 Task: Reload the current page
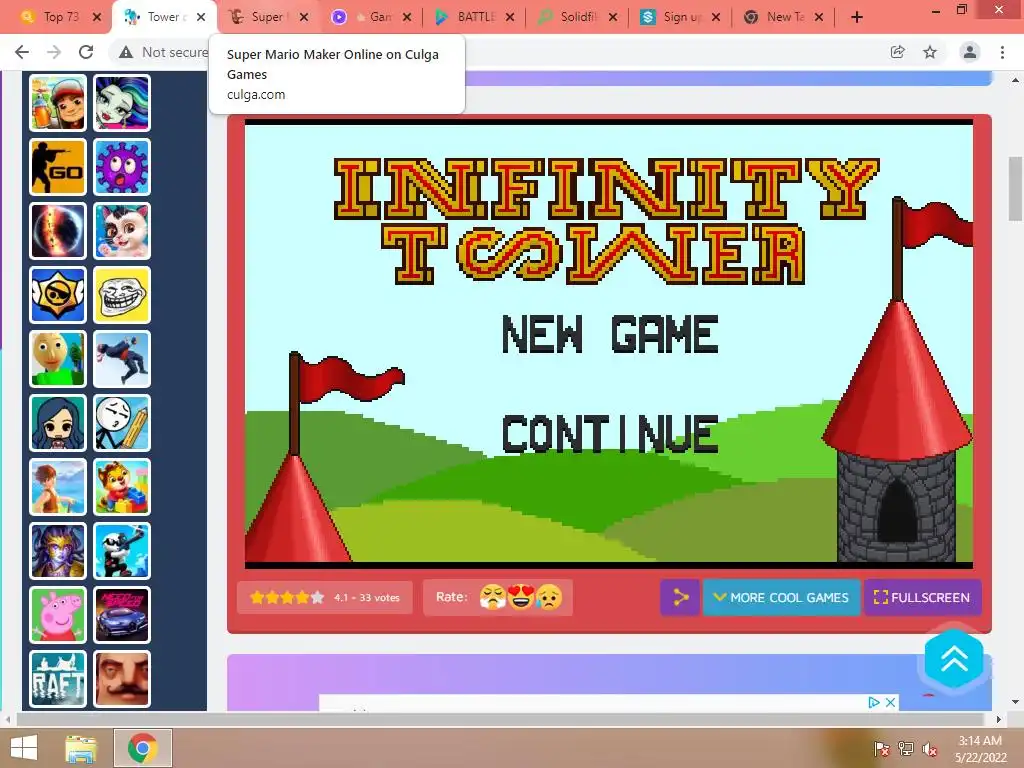point(86,52)
